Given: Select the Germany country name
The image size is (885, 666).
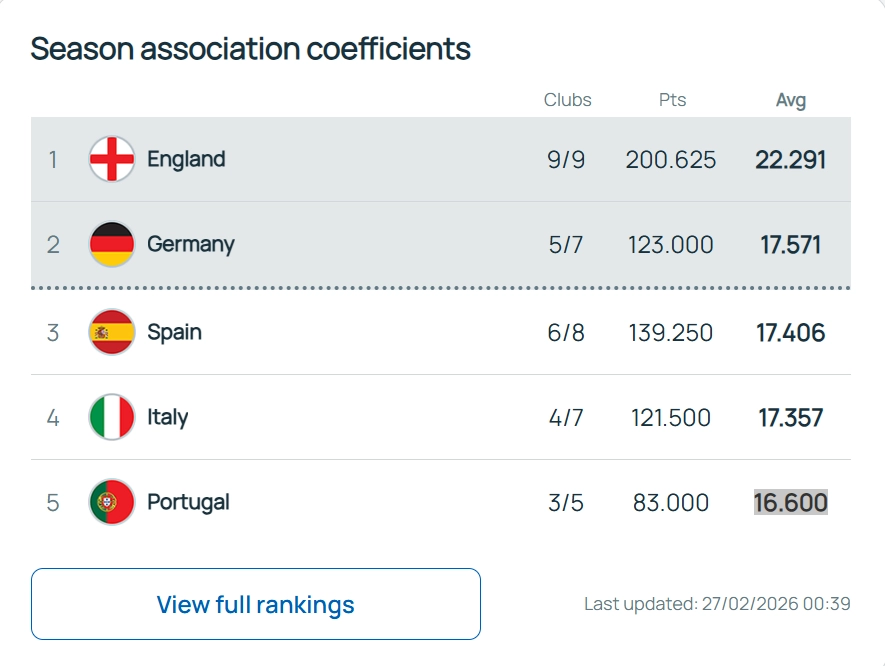Looking at the screenshot, I should coord(190,244).
